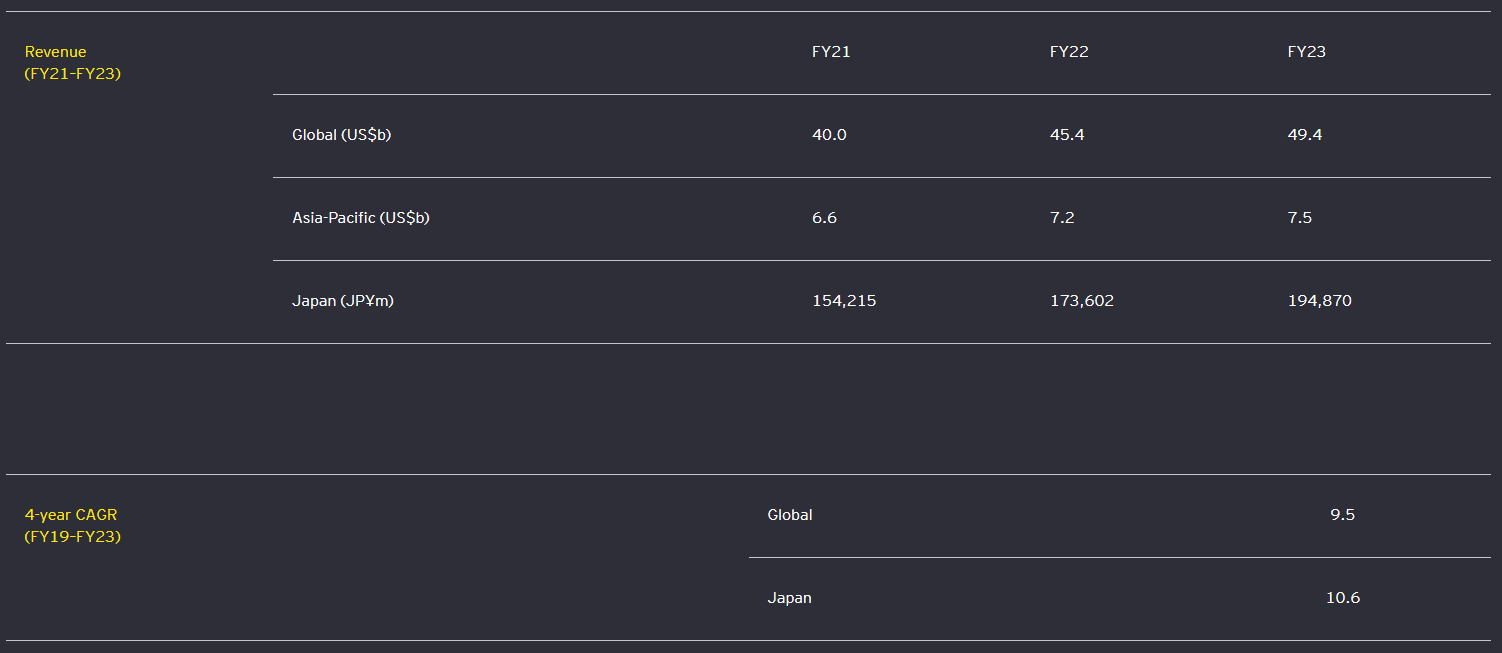
Task: Click the Global (US$b) row label
Action: point(341,135)
